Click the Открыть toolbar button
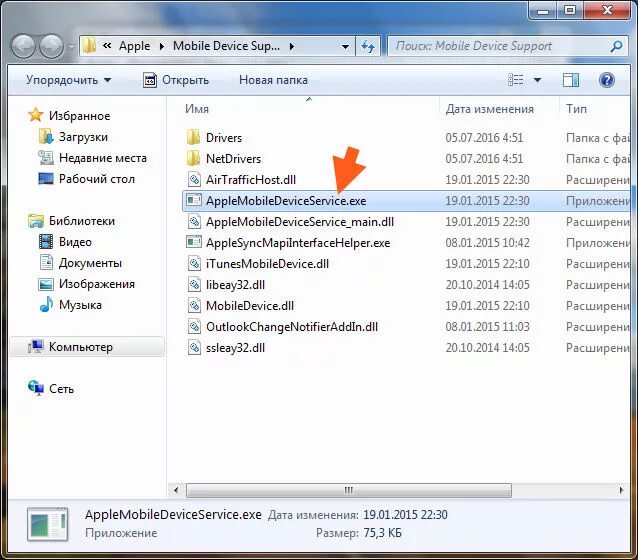 [176, 80]
